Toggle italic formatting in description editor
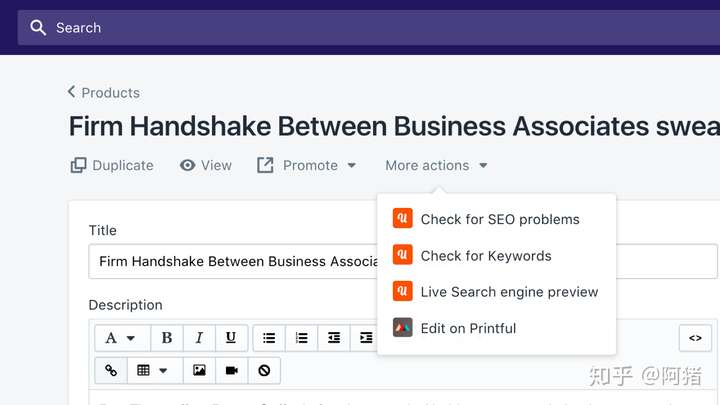The image size is (720, 405). (x=199, y=338)
